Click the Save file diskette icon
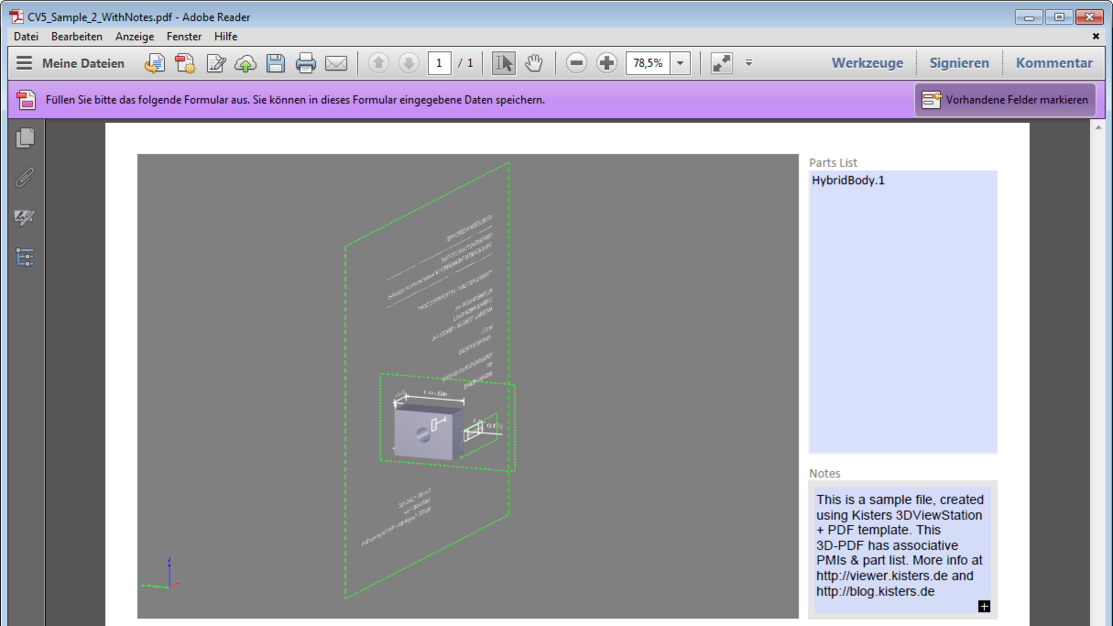The width and height of the screenshot is (1113, 626). [x=275, y=63]
